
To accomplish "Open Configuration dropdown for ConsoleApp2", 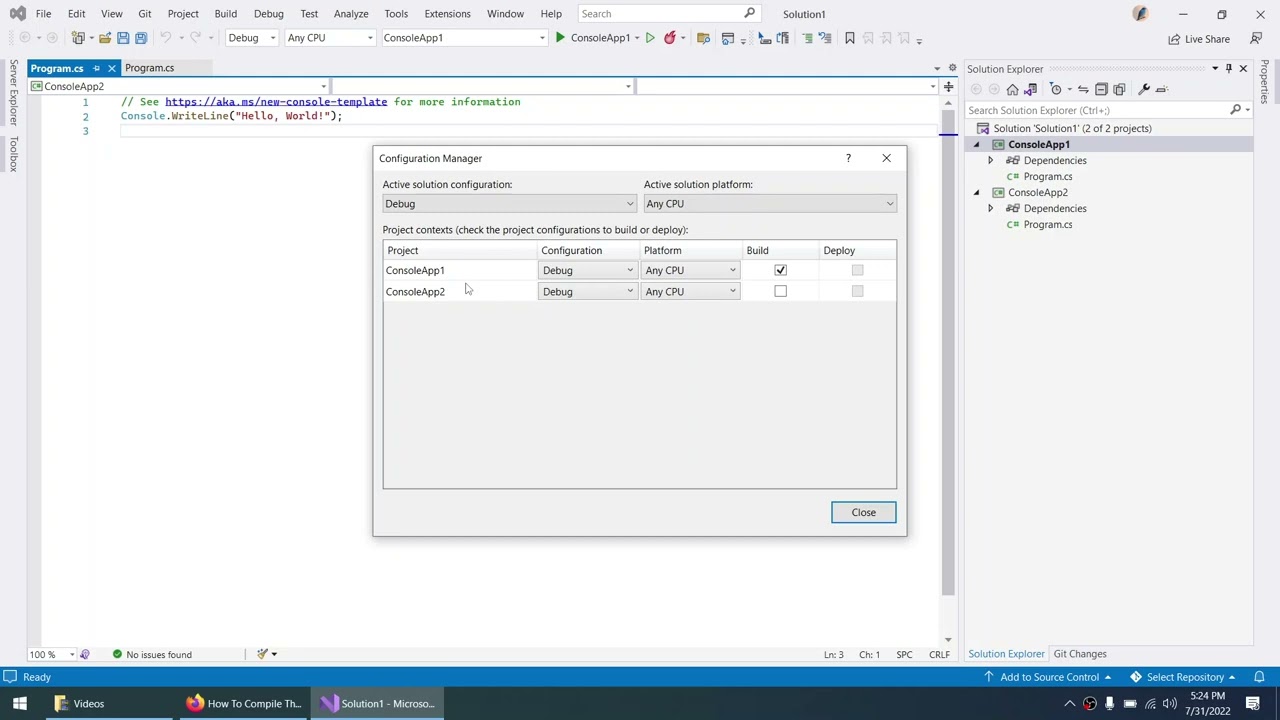I will tap(588, 291).
